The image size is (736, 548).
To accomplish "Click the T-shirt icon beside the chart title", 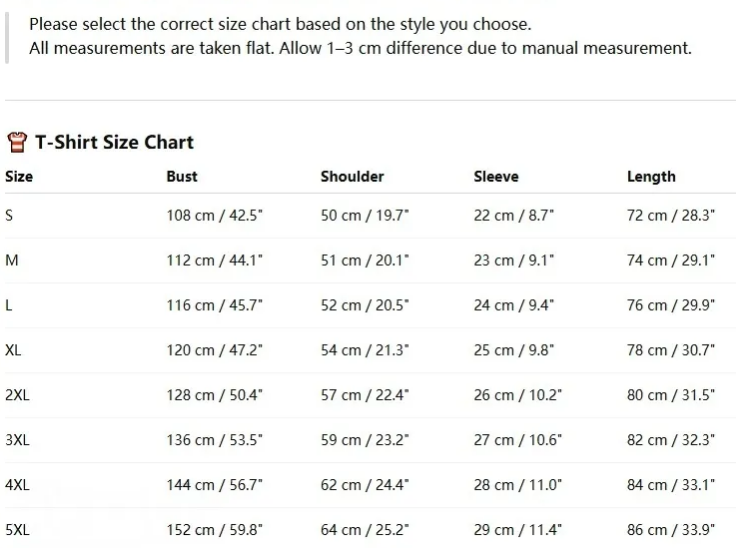I will pyautogui.click(x=16, y=142).
